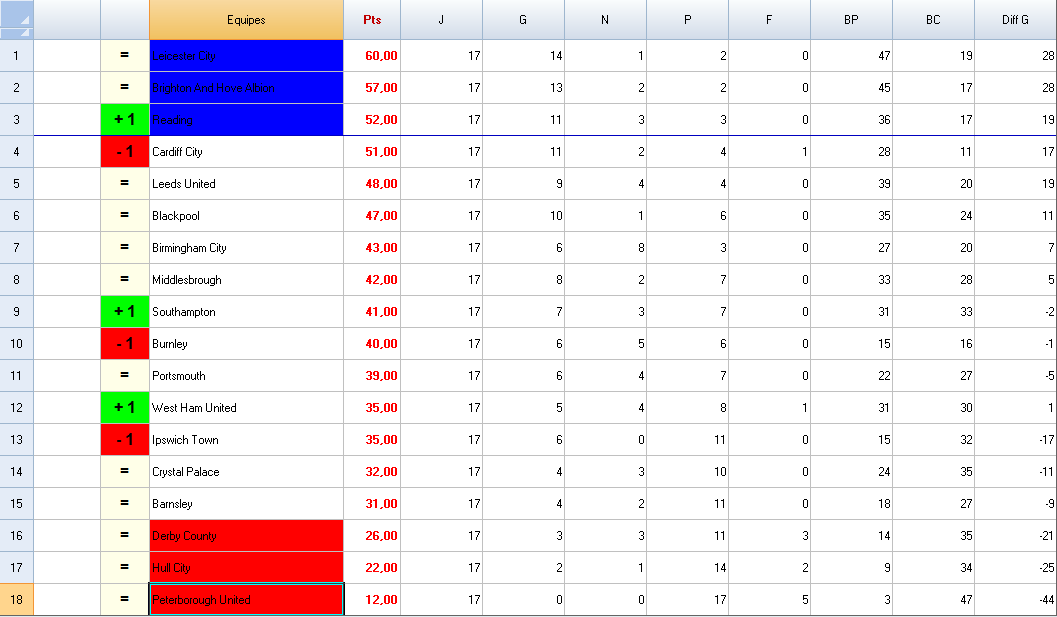The height and width of the screenshot is (617, 1057).
Task: Select highlighted row header 18
Action: [x=16, y=599]
